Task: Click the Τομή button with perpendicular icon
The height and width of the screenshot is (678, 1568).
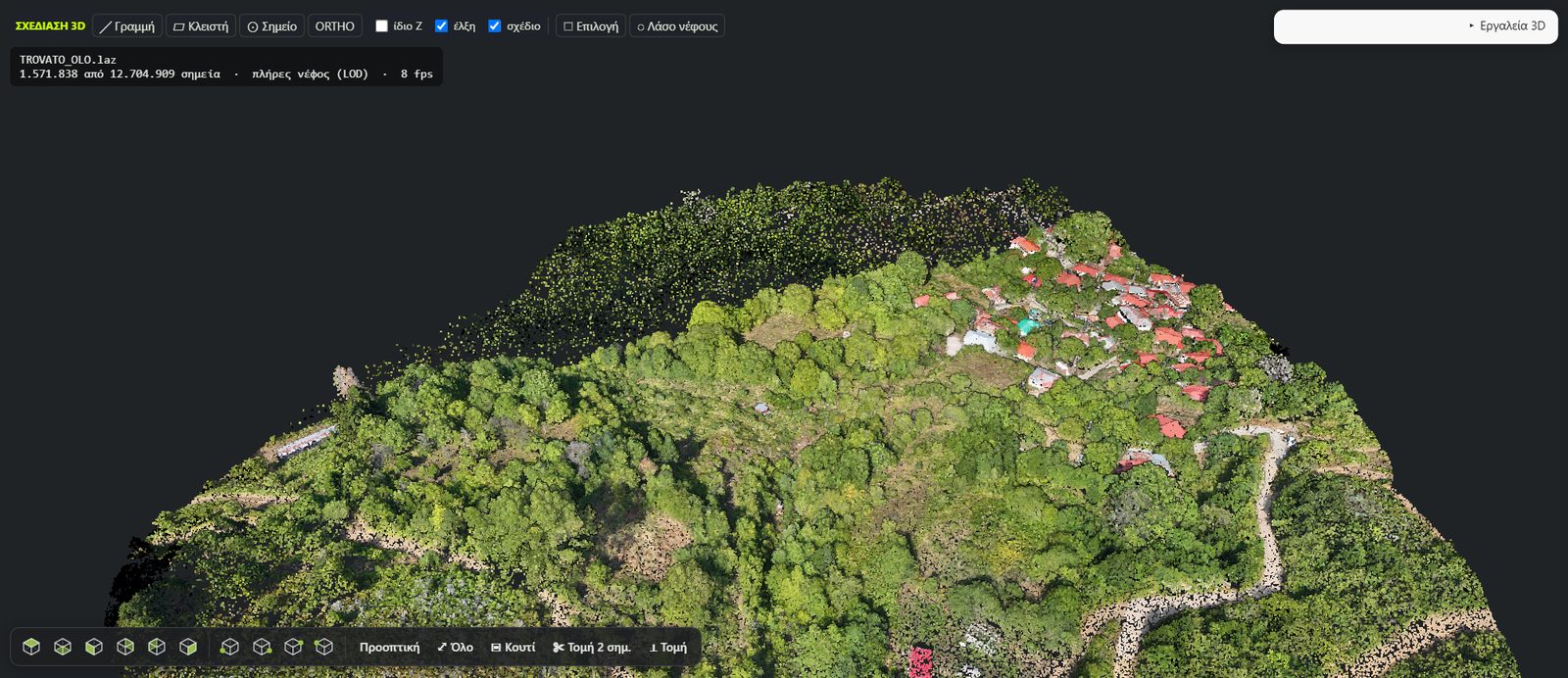Action: 668,647
